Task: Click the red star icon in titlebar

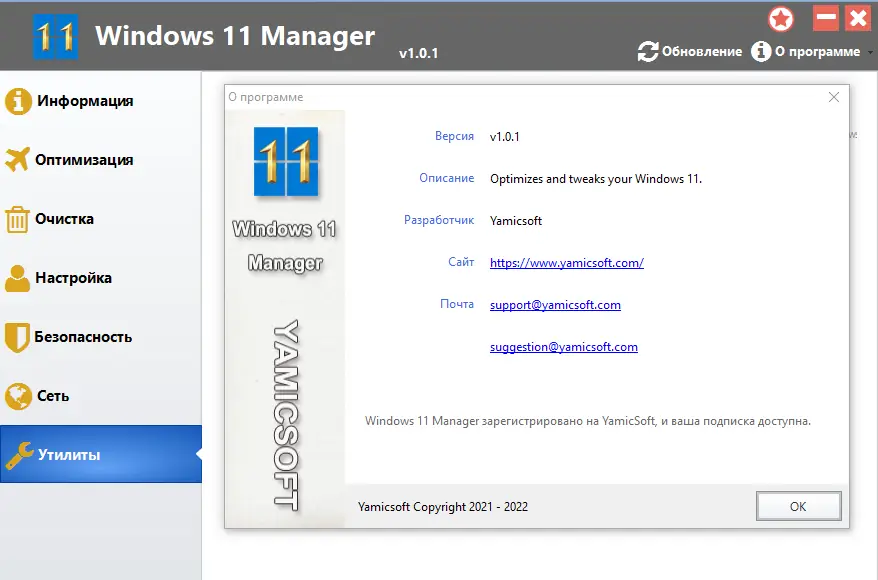Action: 781,18
